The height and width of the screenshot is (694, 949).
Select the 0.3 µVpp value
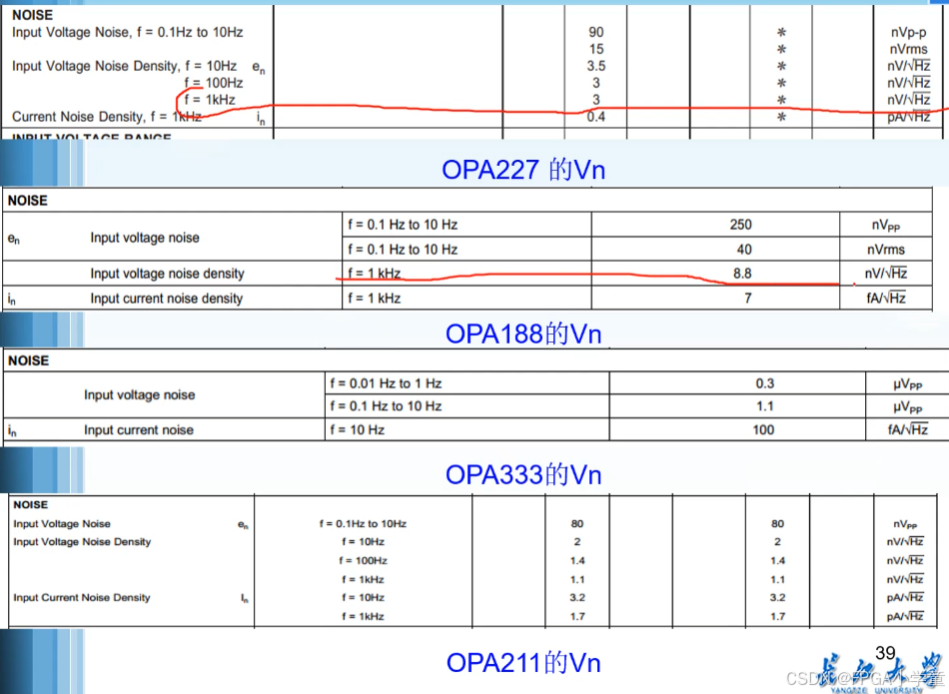[x=765, y=384]
